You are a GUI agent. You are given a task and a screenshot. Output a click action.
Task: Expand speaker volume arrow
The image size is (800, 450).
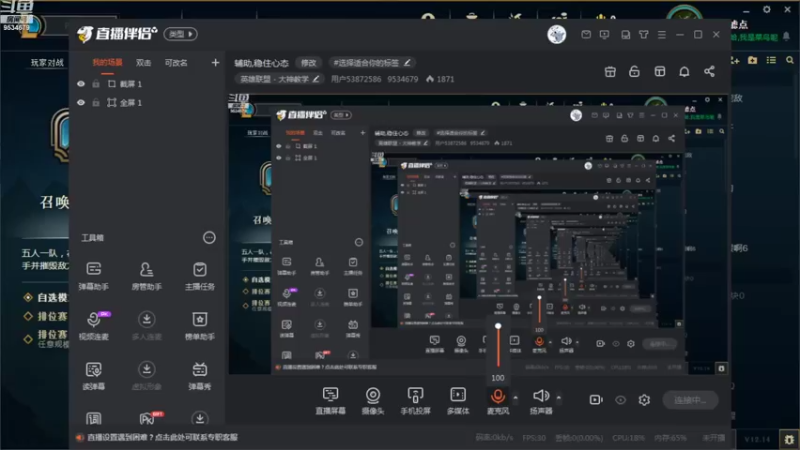pyautogui.click(x=559, y=397)
